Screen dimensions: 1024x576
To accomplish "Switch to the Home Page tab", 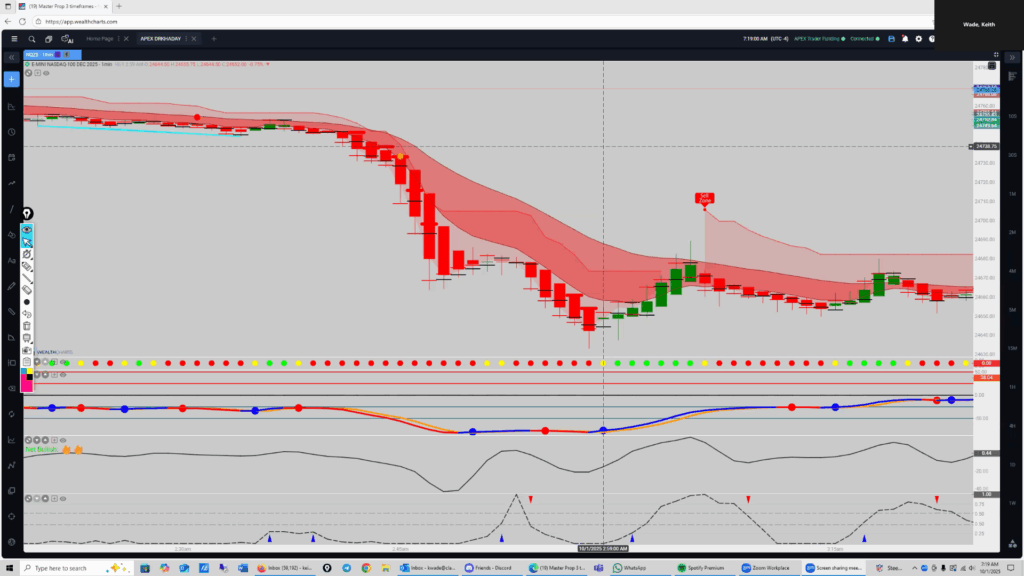I will 101,39.
